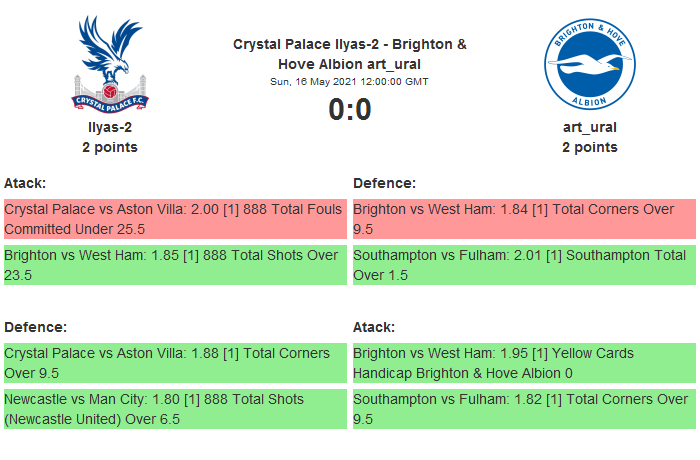Click the upper right Defence heading
Viewport: 700px width, 460px height.
[x=385, y=183]
